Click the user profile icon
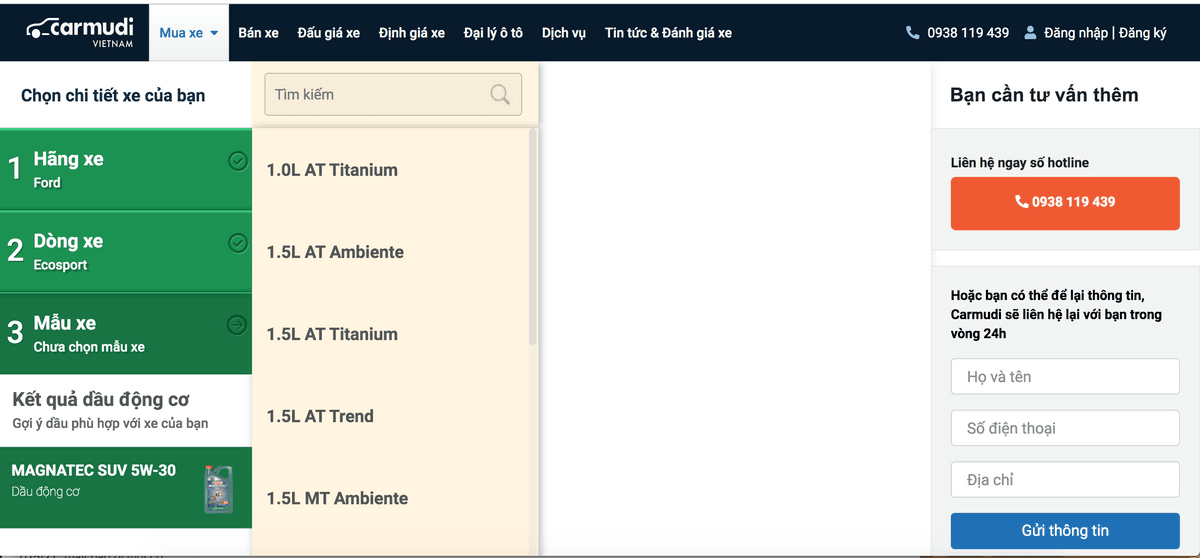Image resolution: width=1200 pixels, height=558 pixels. (x=1030, y=33)
